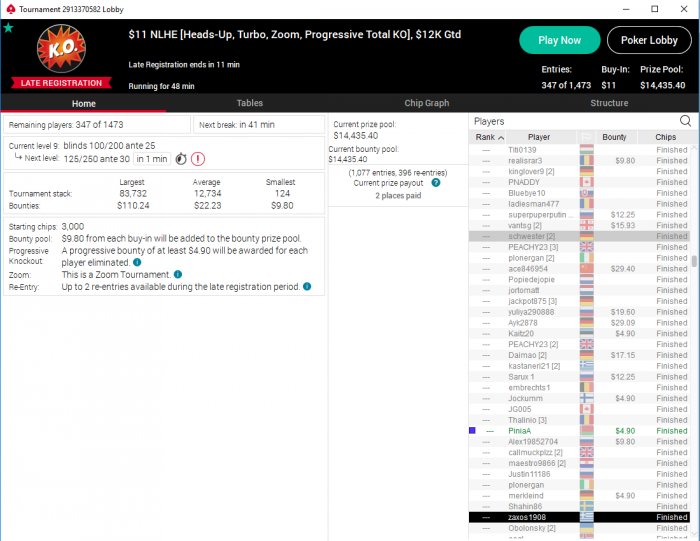Click the green star favorite icon

tap(8, 28)
